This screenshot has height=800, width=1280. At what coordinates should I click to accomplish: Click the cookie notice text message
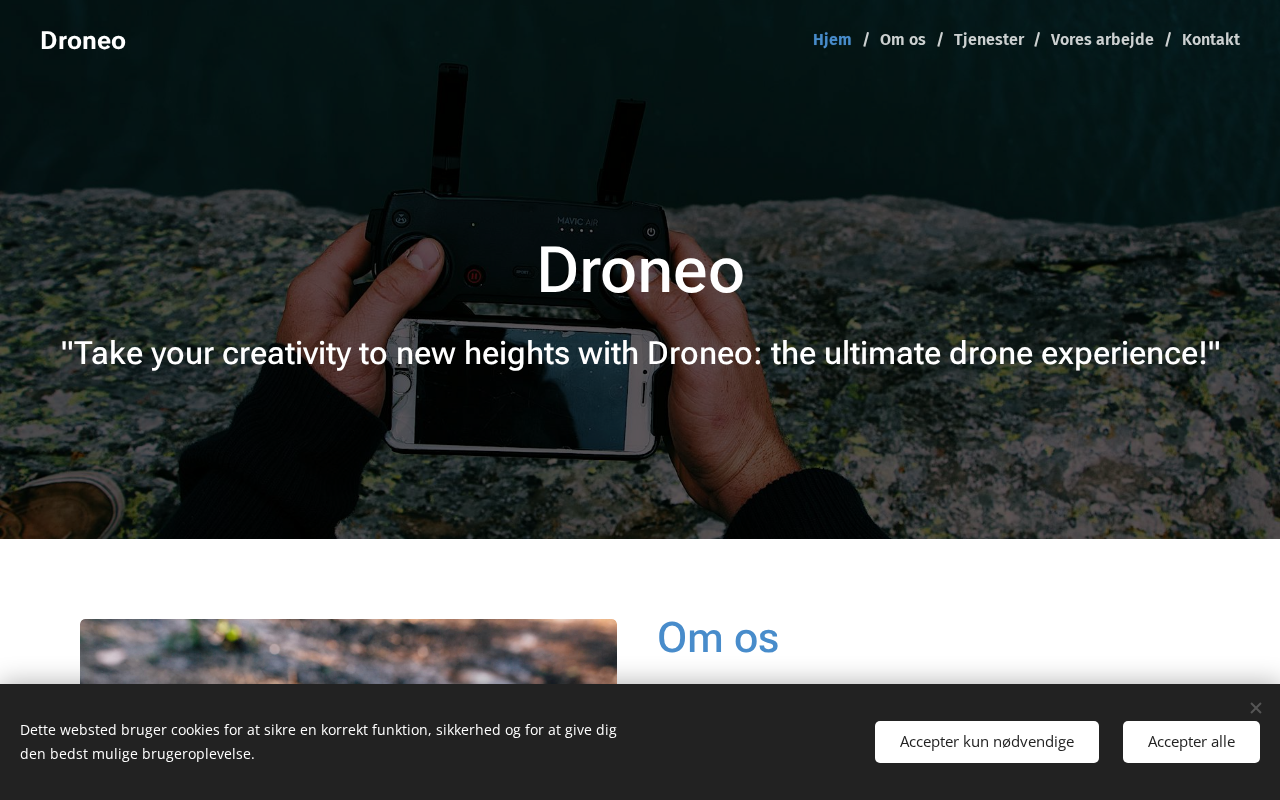[x=318, y=742]
